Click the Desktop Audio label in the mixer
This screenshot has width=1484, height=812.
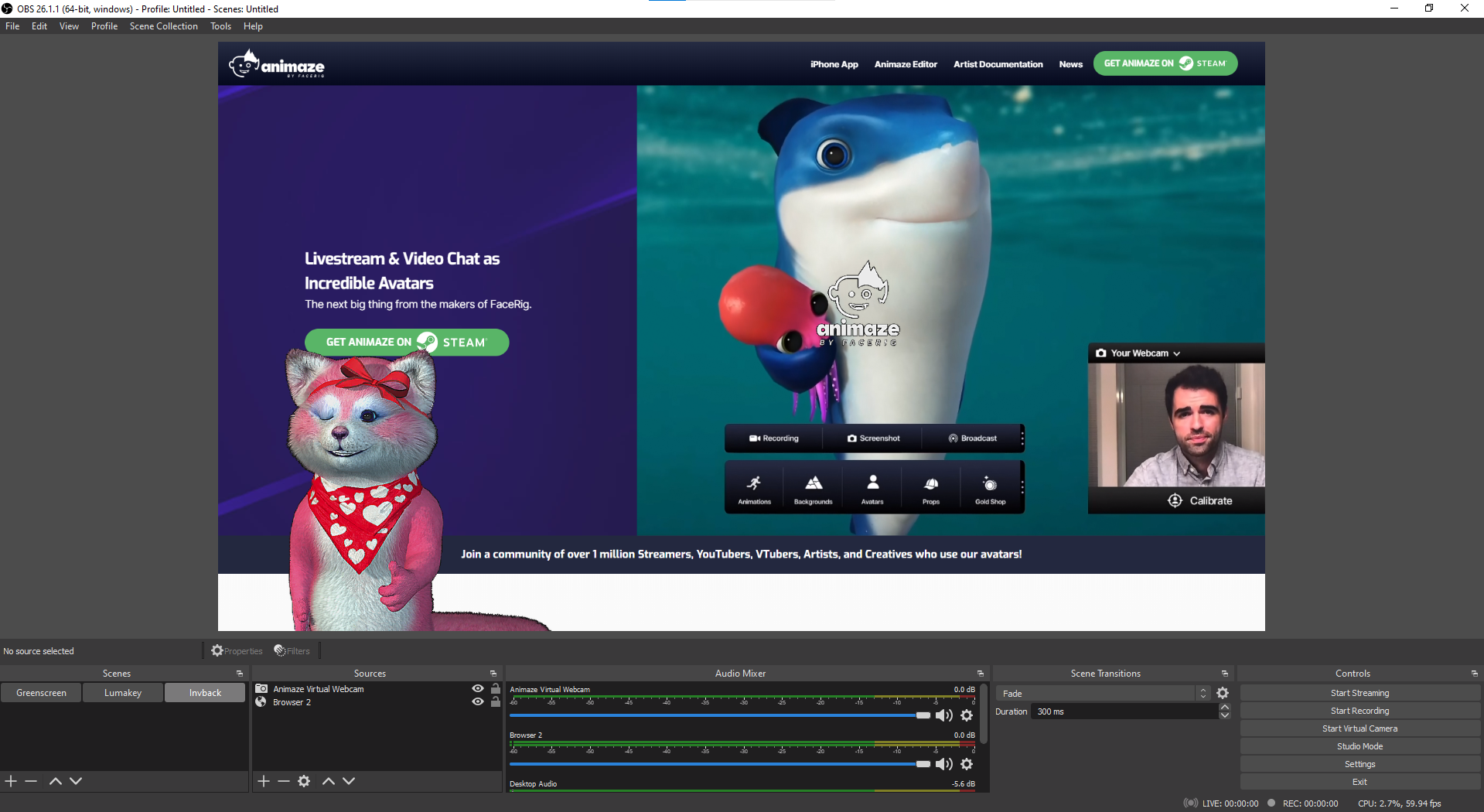coord(533,784)
